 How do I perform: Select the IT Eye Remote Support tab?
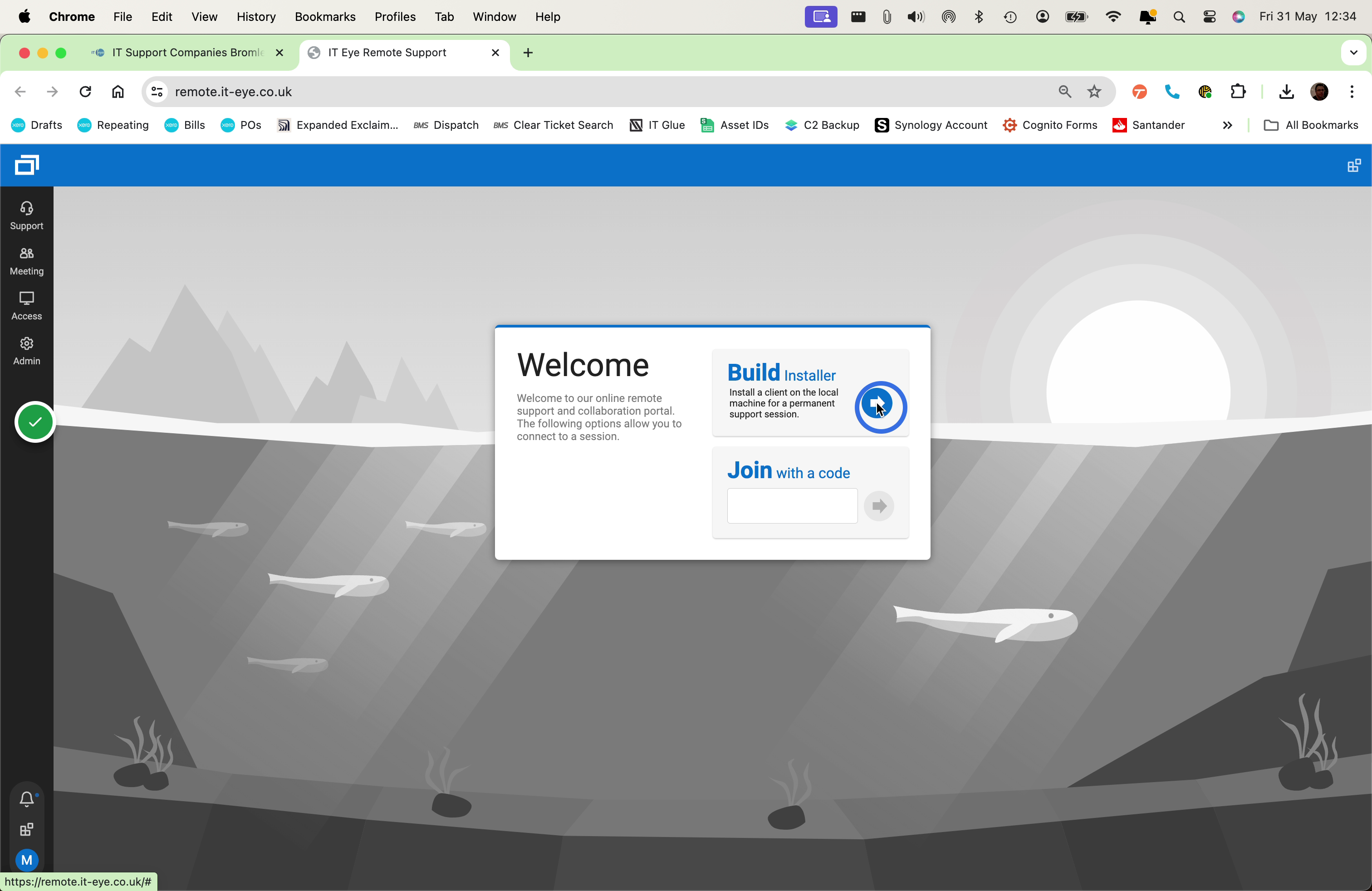pos(387,53)
